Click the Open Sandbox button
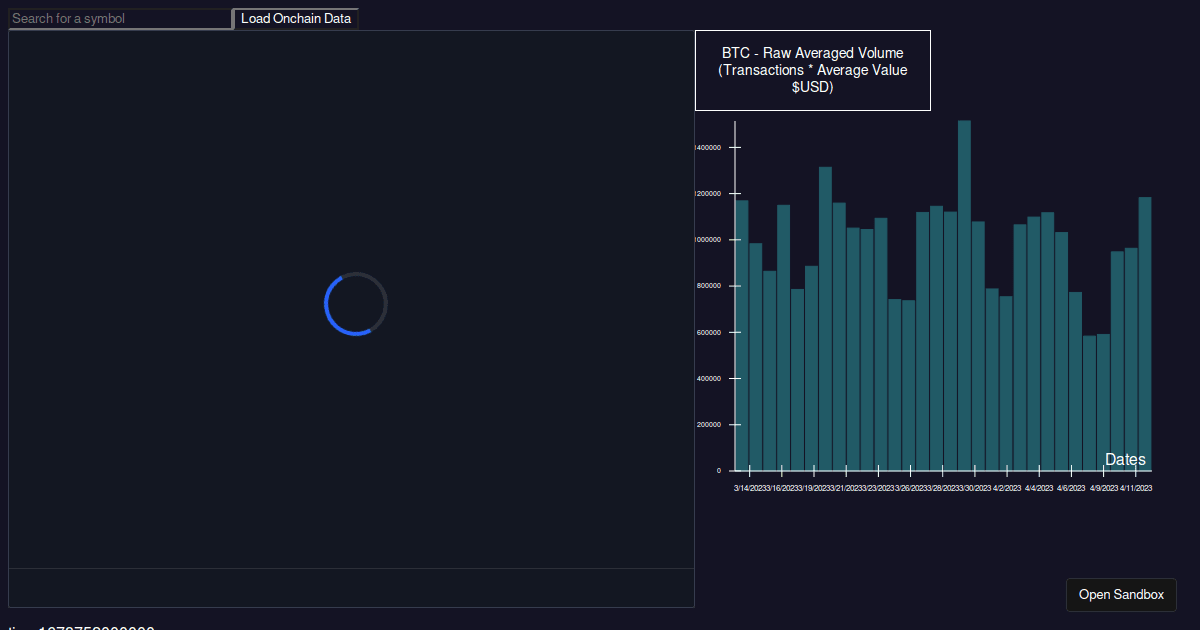The width and height of the screenshot is (1200, 630). point(1121,595)
